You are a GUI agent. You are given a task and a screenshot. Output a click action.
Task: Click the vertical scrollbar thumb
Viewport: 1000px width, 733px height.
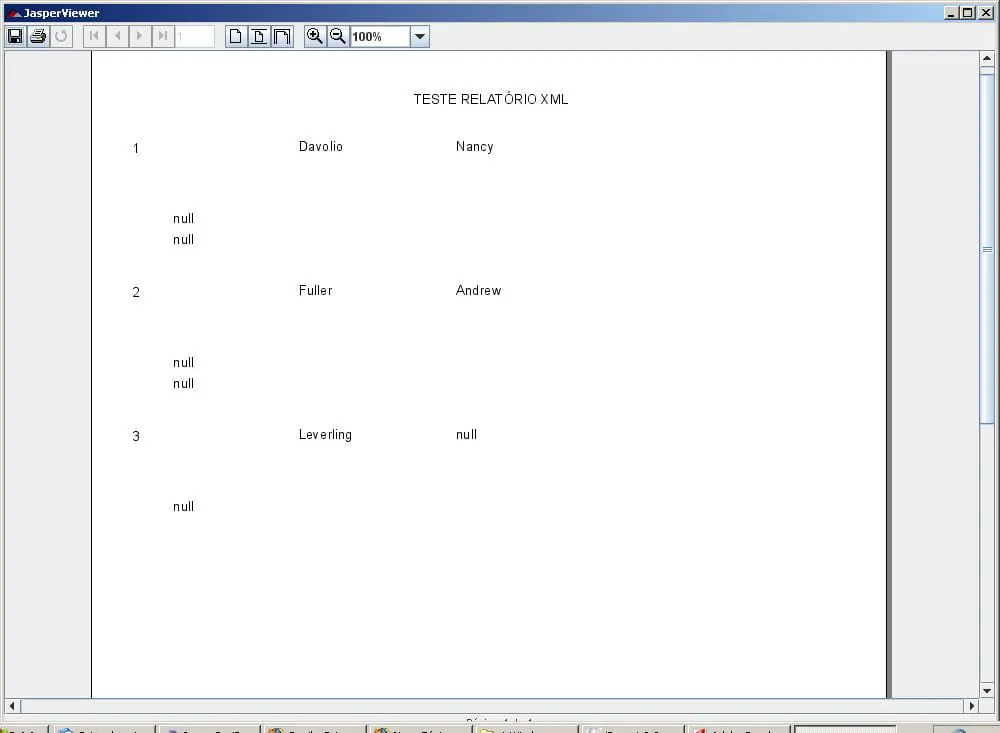(987, 249)
